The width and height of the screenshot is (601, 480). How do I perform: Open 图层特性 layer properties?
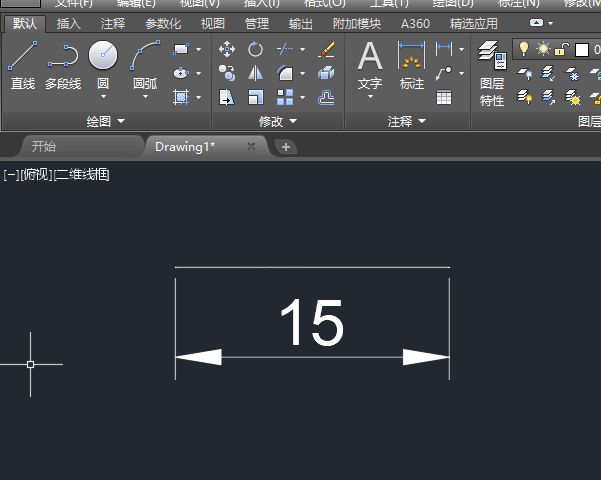(491, 74)
